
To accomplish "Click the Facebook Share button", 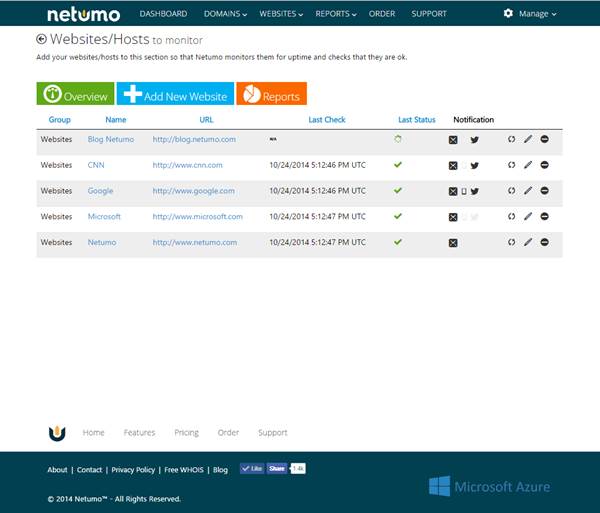I will click(277, 469).
